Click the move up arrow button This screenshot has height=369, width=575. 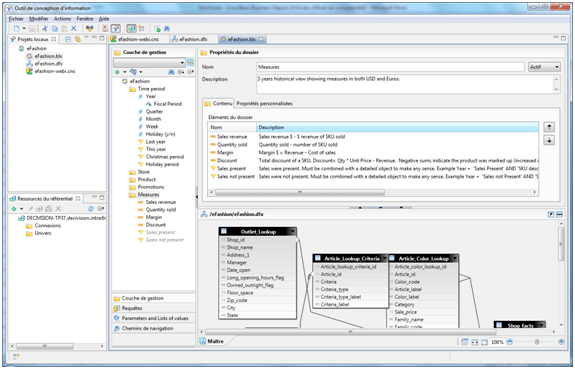click(549, 127)
